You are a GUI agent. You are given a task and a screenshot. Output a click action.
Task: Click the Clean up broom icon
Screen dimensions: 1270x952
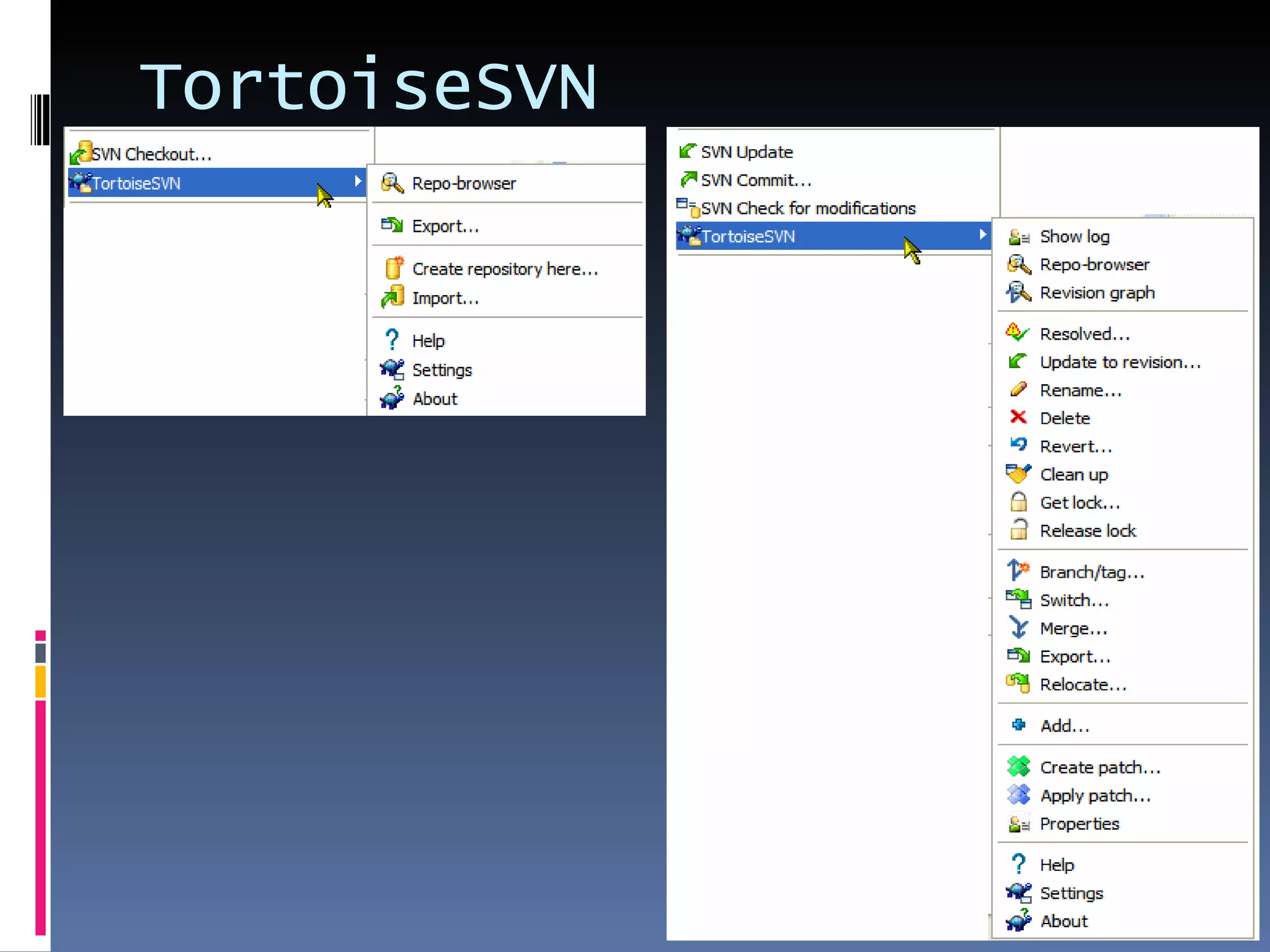point(1018,474)
